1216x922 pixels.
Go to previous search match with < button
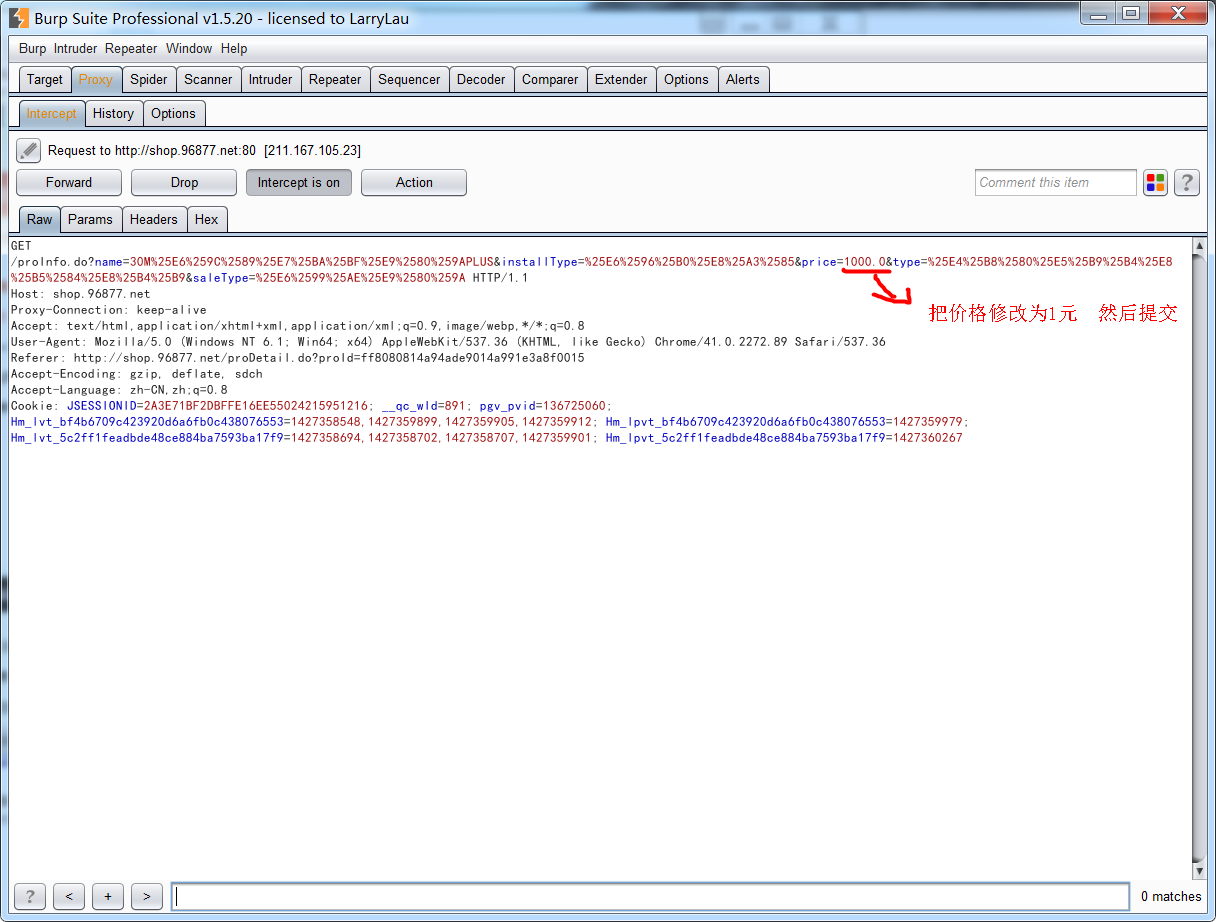pyautogui.click(x=68, y=896)
